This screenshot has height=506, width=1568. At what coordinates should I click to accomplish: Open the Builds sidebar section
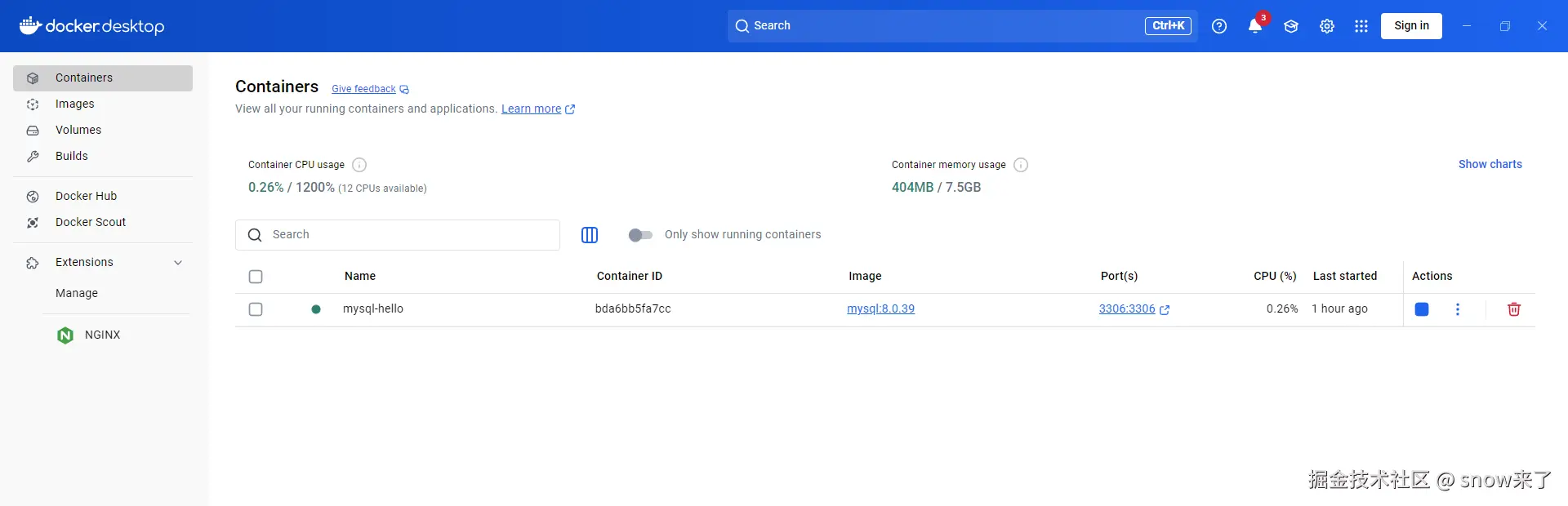pyautogui.click(x=103, y=156)
